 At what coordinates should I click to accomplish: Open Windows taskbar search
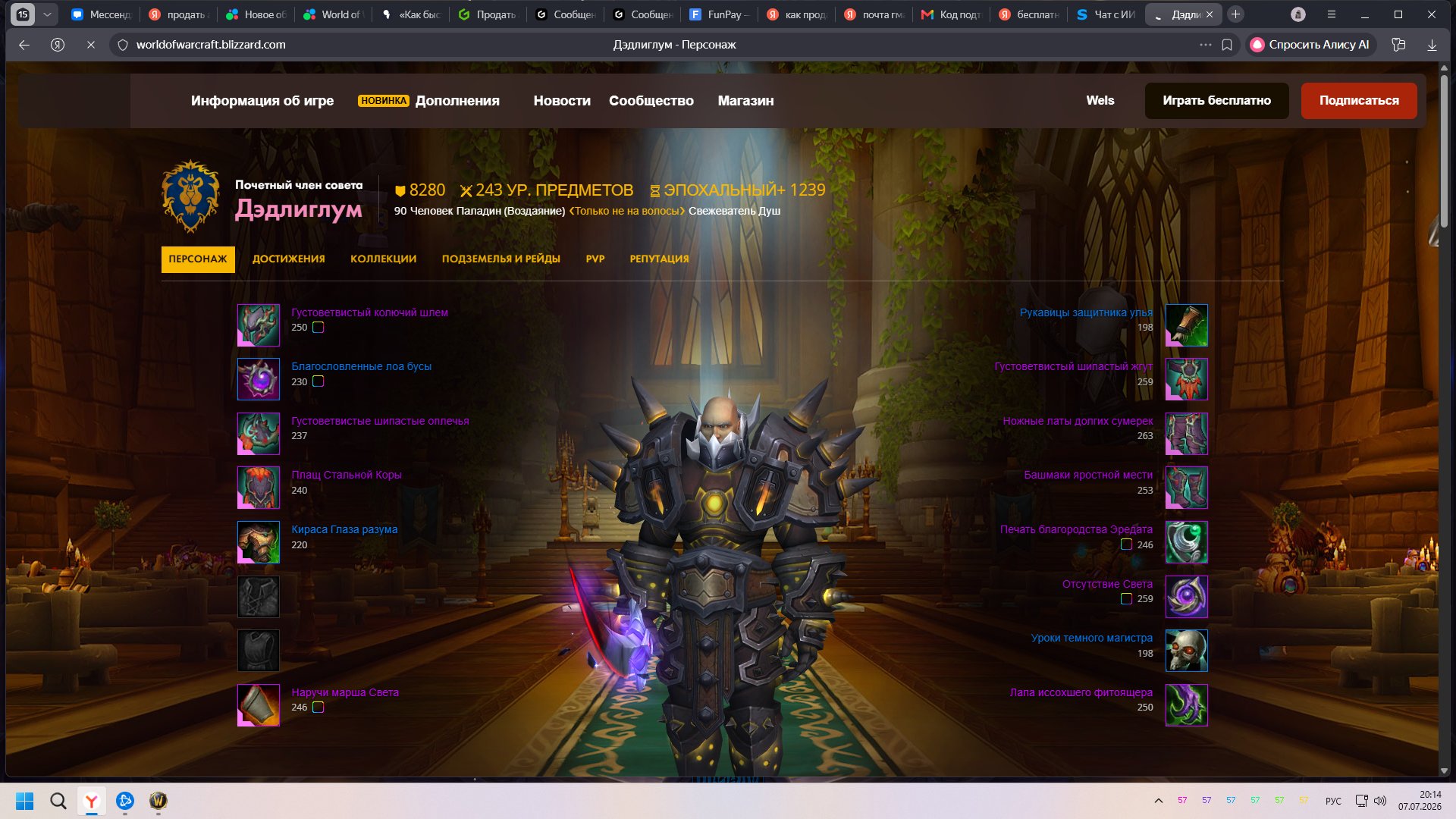[x=58, y=801]
